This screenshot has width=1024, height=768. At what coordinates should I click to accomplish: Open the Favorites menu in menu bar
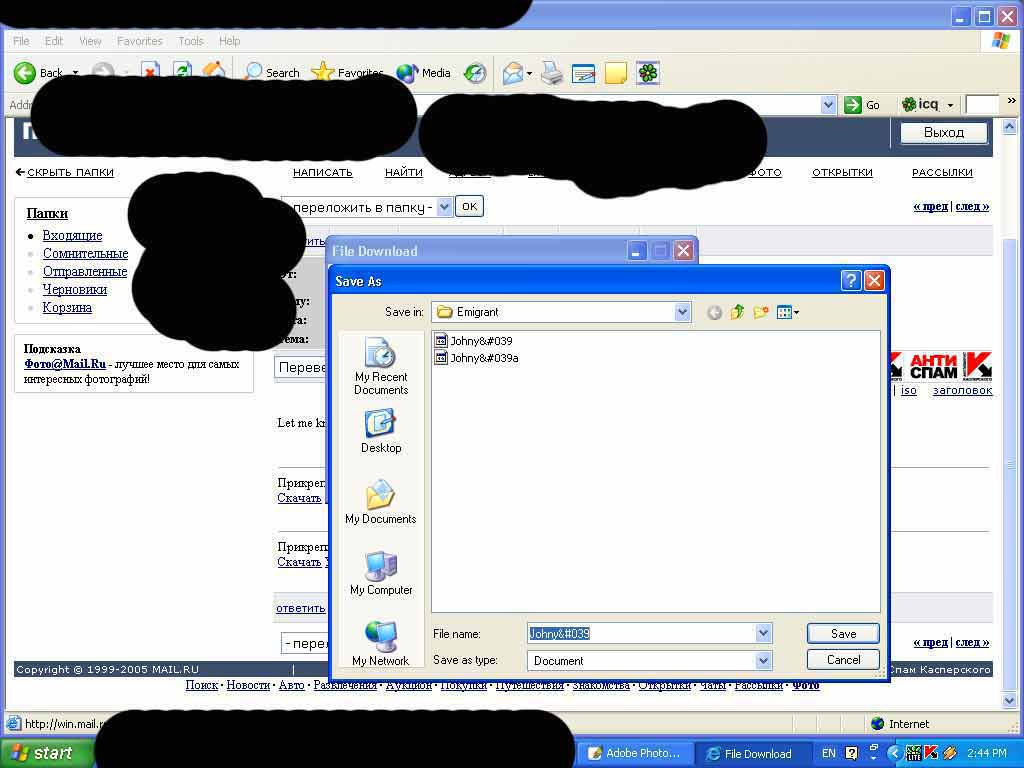pyautogui.click(x=140, y=41)
